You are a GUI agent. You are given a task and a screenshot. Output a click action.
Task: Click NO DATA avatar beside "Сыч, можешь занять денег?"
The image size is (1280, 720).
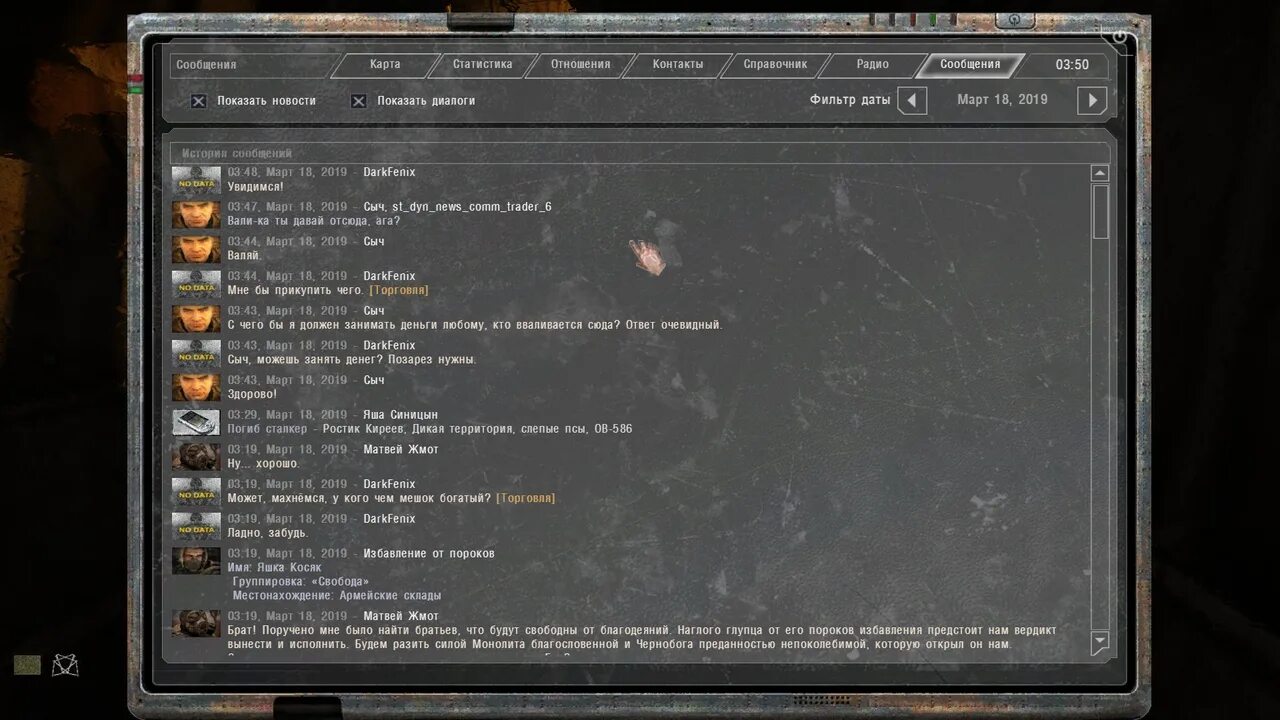point(196,353)
